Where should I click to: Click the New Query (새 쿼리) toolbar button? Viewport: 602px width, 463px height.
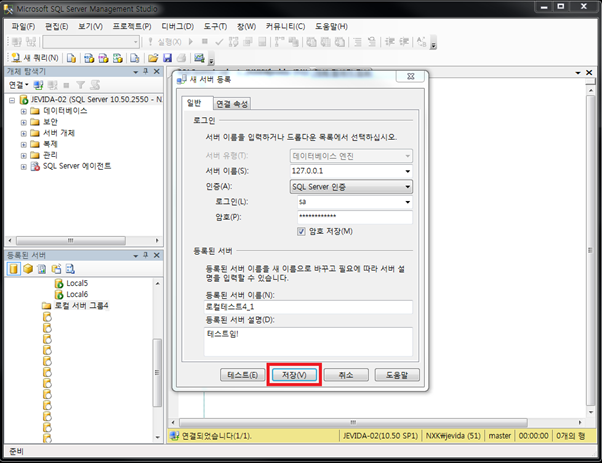[35, 58]
